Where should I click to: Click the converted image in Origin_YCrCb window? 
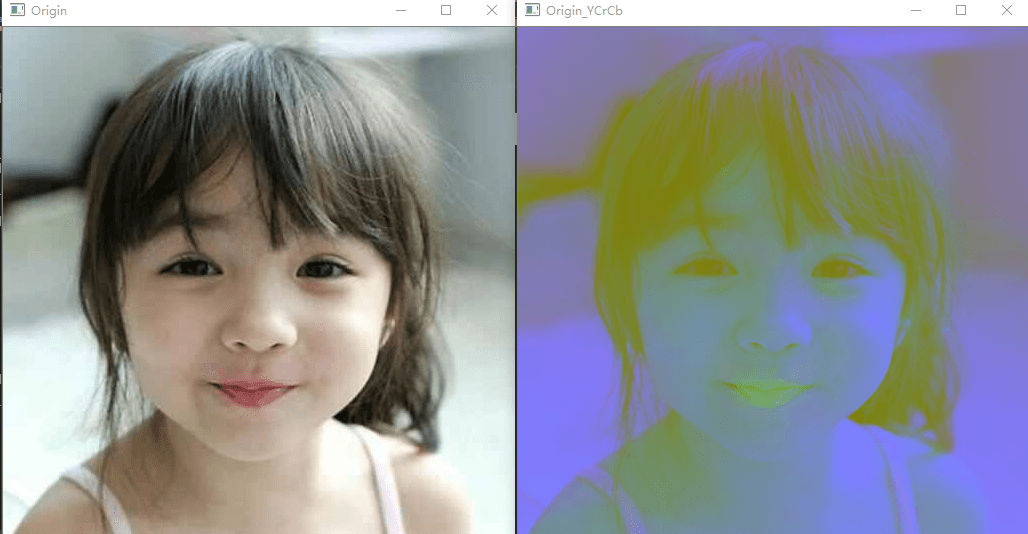[773, 280]
